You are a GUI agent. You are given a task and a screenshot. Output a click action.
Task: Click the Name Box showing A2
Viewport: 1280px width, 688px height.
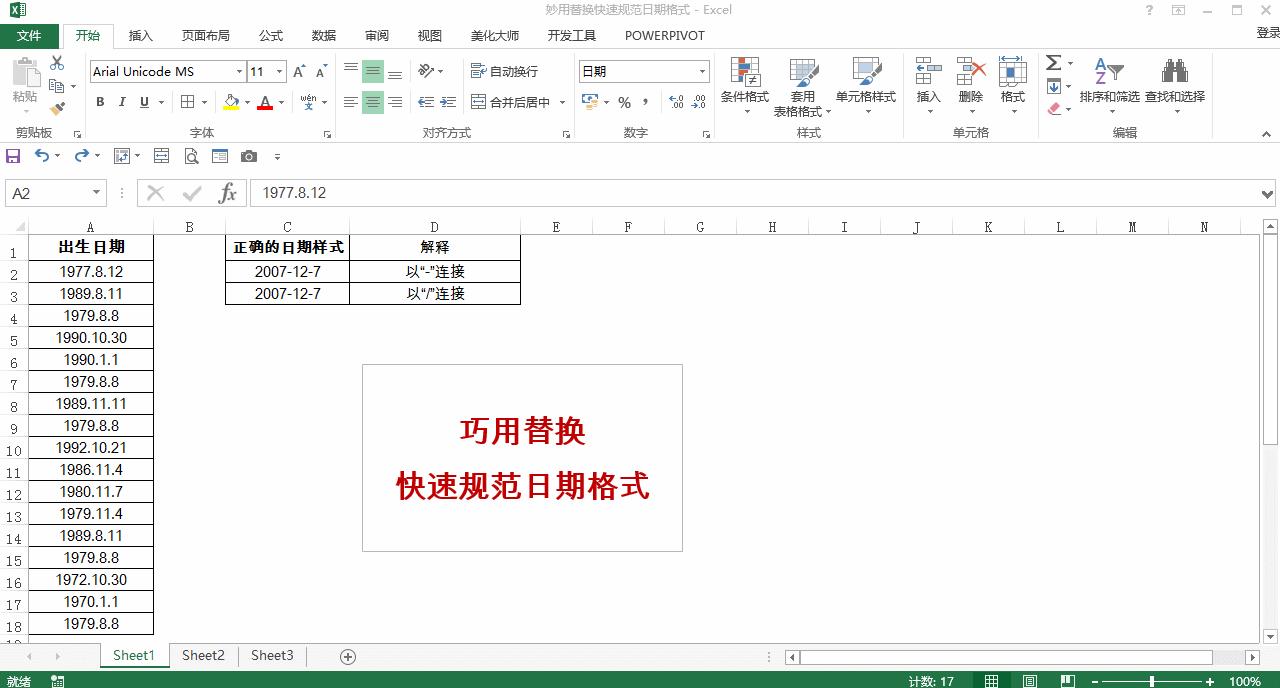coord(47,193)
